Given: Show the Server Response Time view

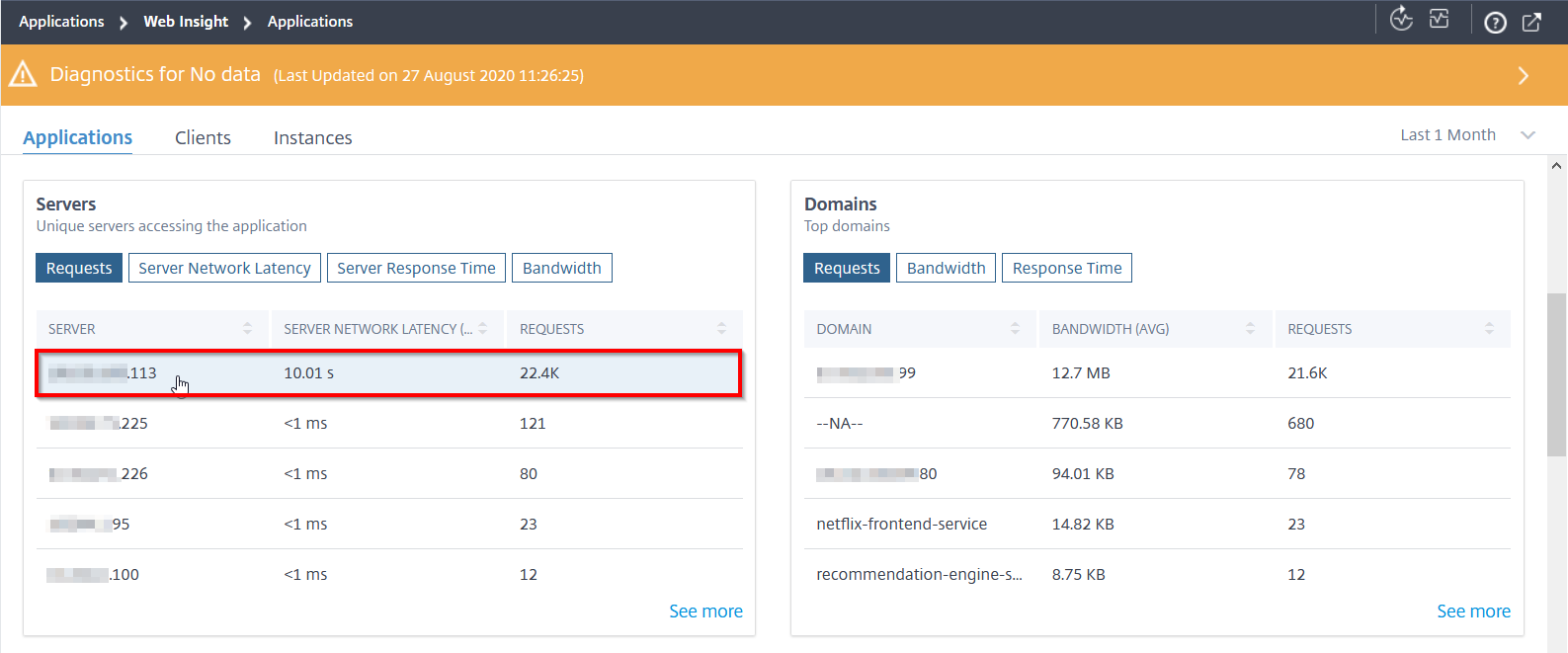Looking at the screenshot, I should point(416,268).
